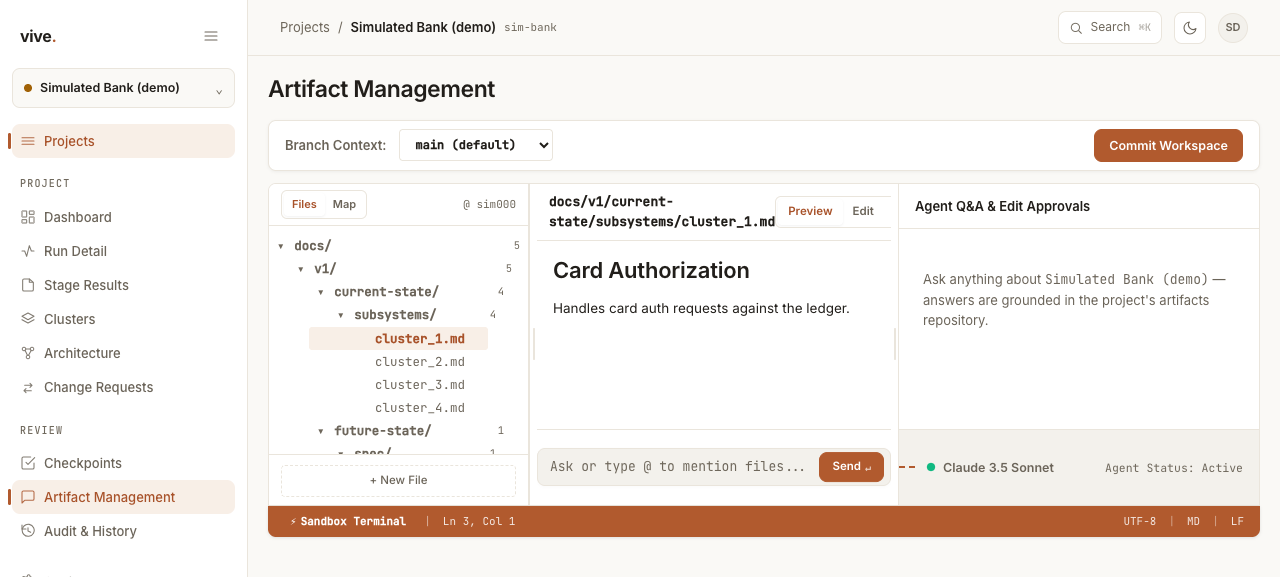Click the MD language indicator
The image size is (1280, 577).
point(1193,521)
